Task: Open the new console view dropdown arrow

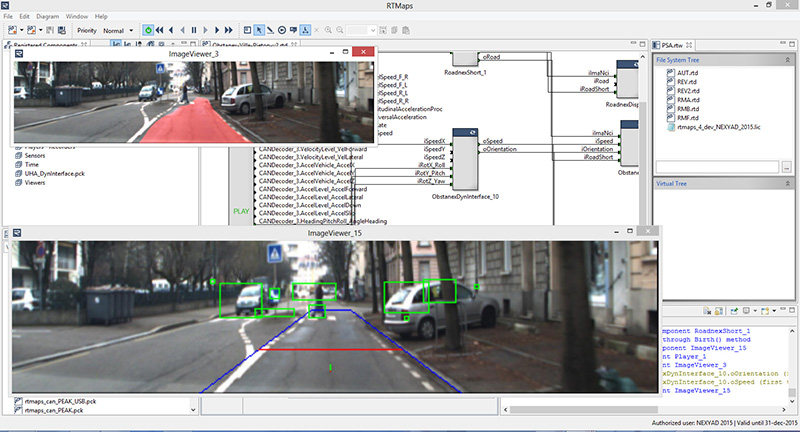Action: [774, 311]
